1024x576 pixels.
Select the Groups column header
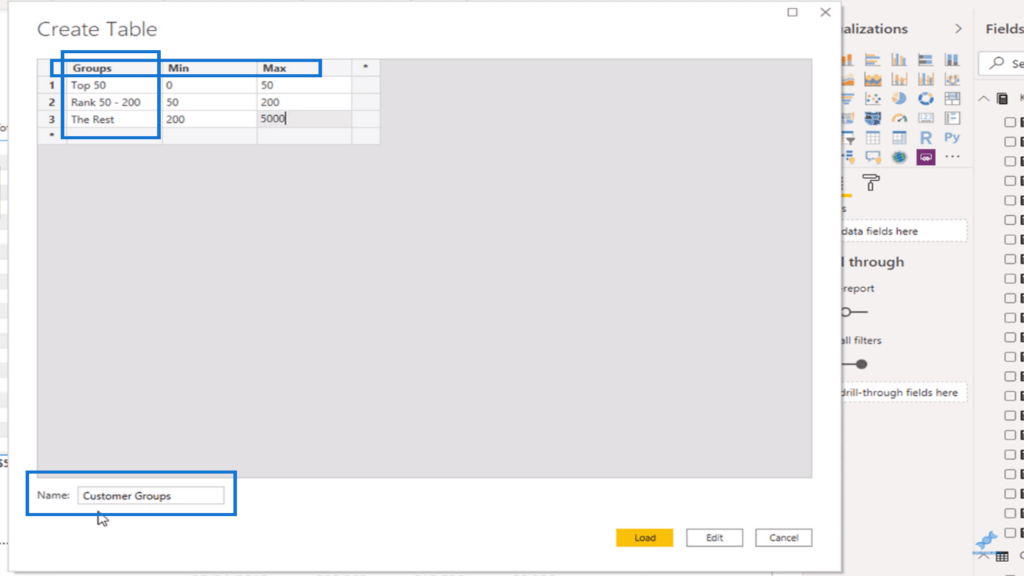pyautogui.click(x=114, y=67)
